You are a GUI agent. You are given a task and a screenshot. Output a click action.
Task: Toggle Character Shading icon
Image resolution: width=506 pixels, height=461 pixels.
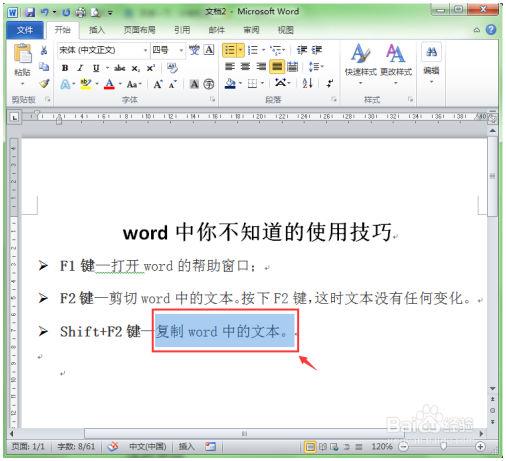click(194, 84)
